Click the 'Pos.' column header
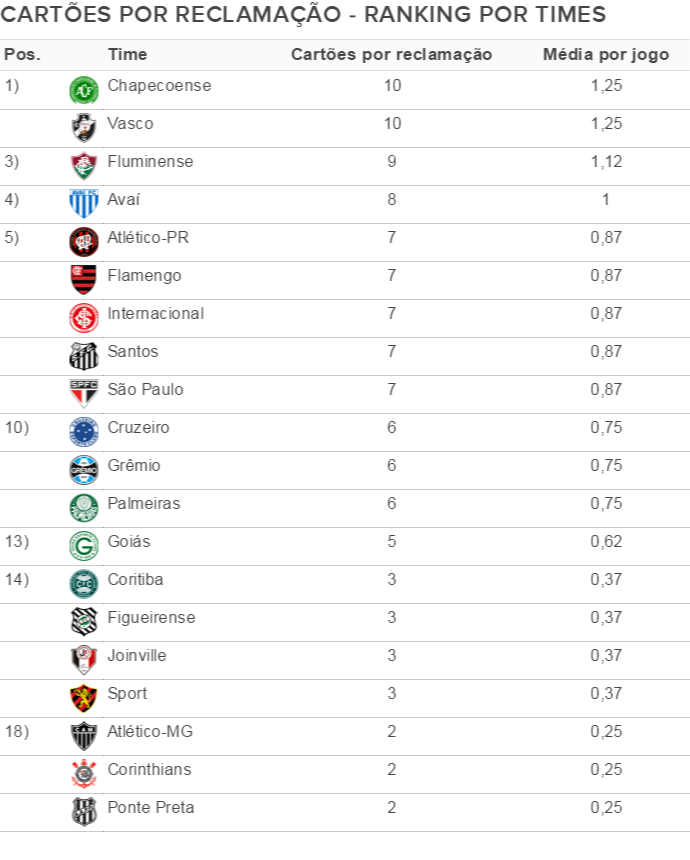690x860 pixels. 22,54
